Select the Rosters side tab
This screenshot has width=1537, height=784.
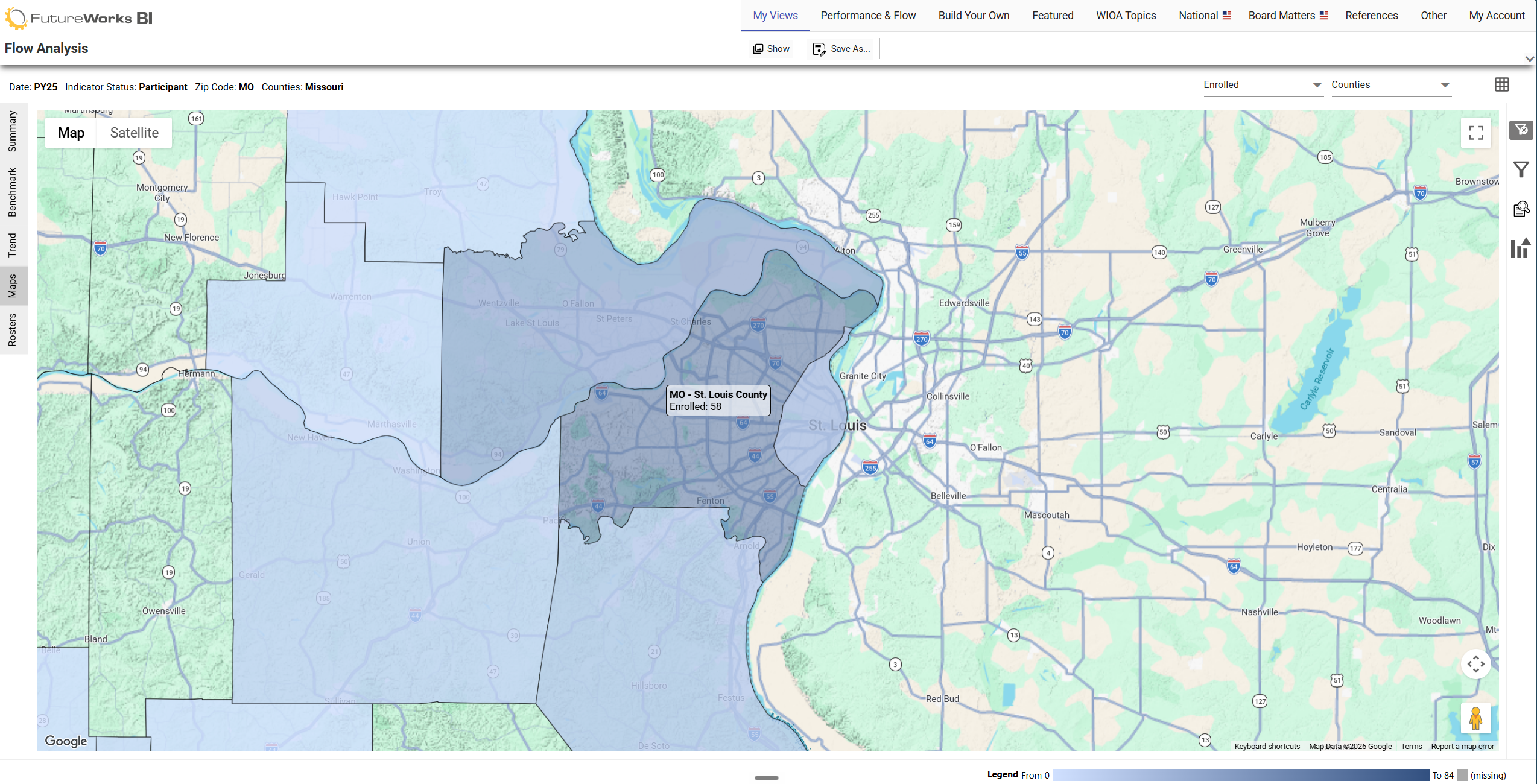pyautogui.click(x=13, y=330)
